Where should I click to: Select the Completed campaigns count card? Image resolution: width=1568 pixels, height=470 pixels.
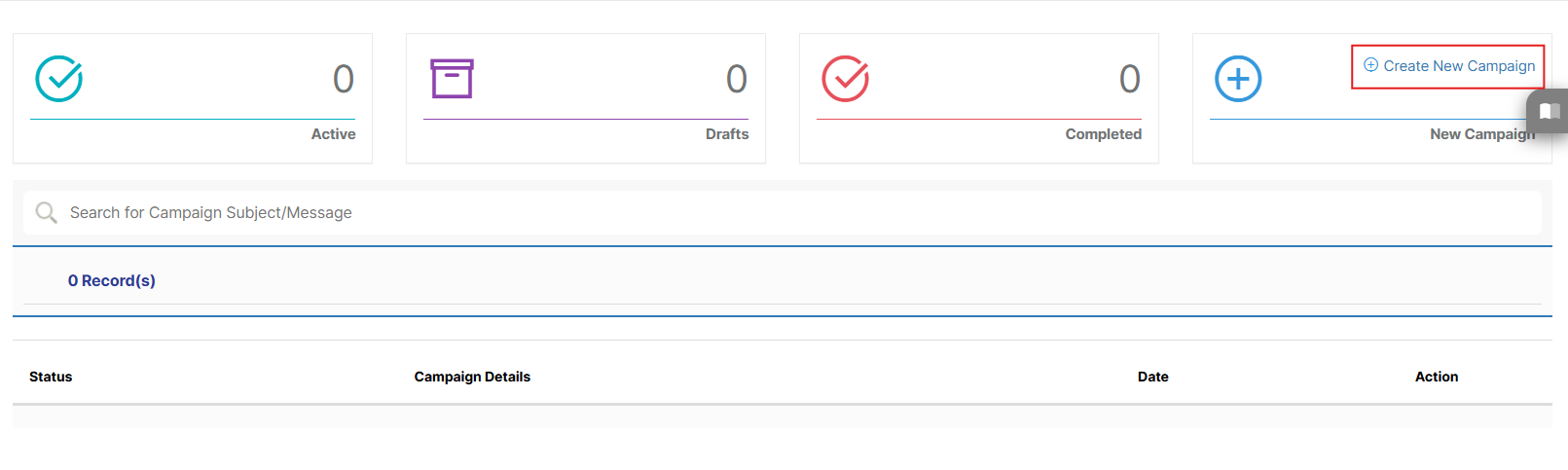coord(979,98)
